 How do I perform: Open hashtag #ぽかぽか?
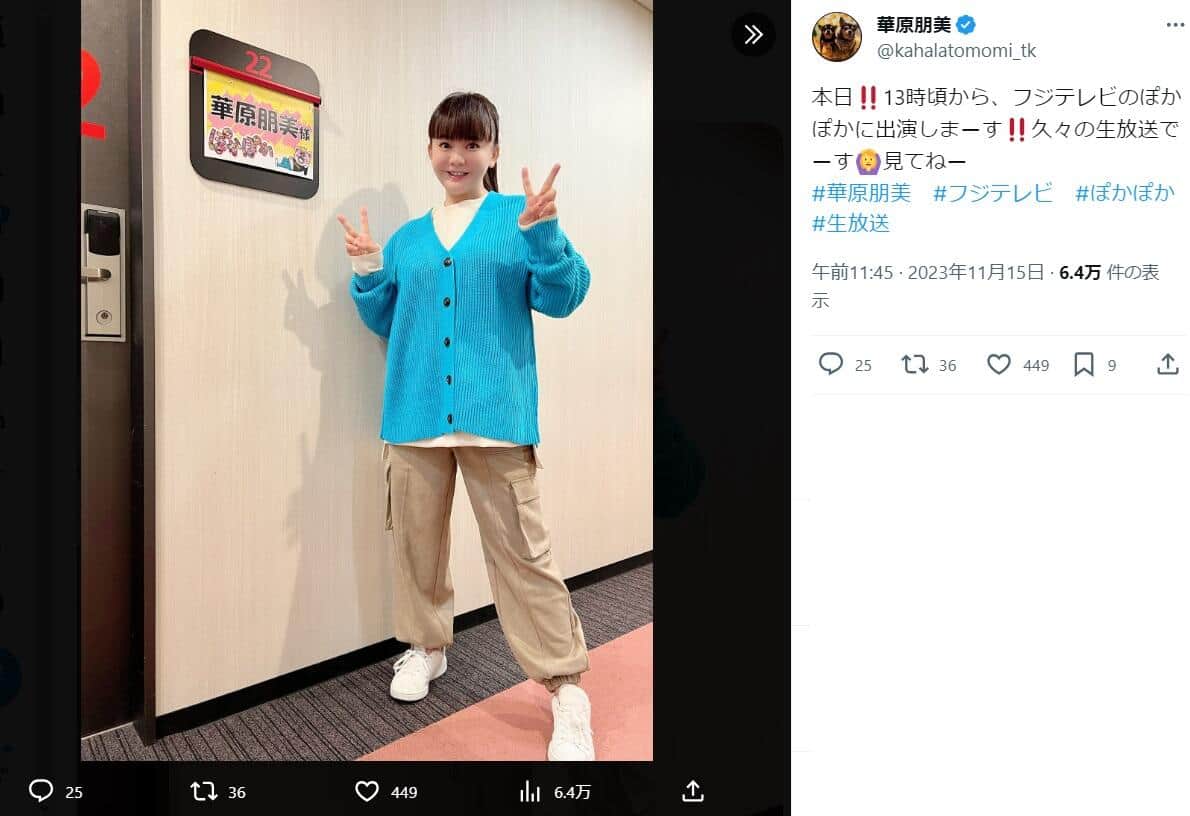pyautogui.click(x=1125, y=193)
